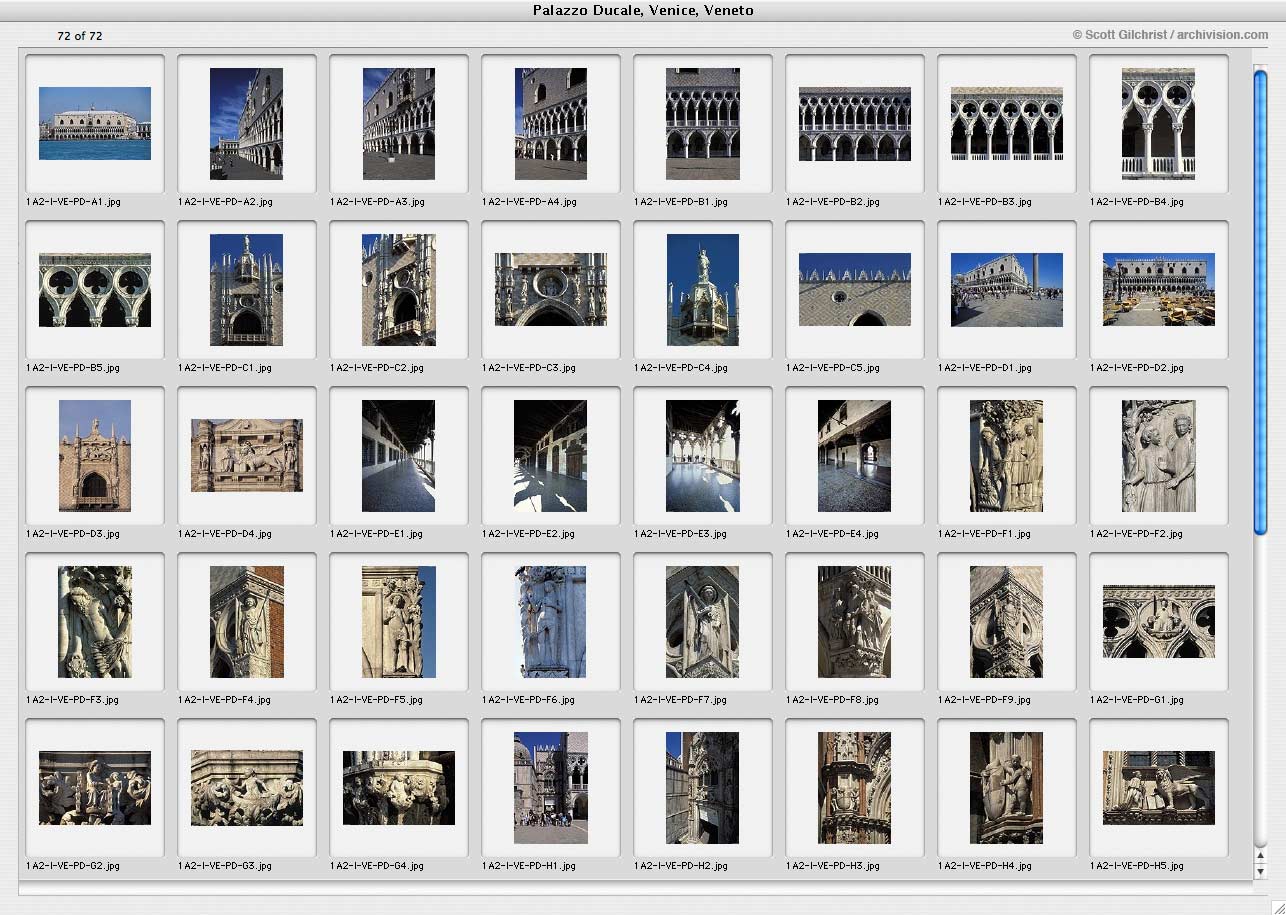Select thumbnail 1A2-I-VE-PD-C3.jpg
The height and width of the screenshot is (915, 1286).
click(551, 290)
